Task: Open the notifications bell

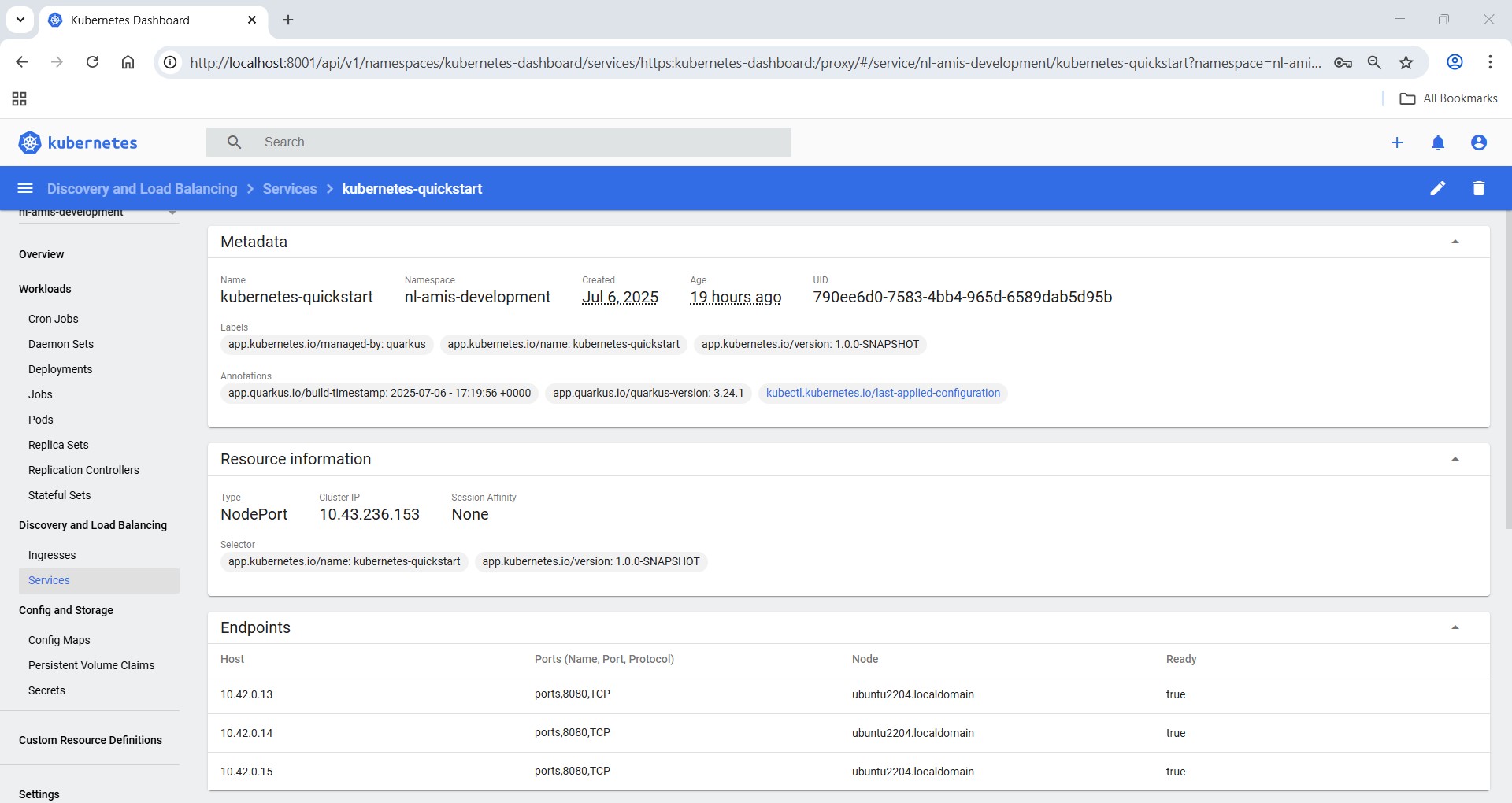Action: coord(1438,142)
